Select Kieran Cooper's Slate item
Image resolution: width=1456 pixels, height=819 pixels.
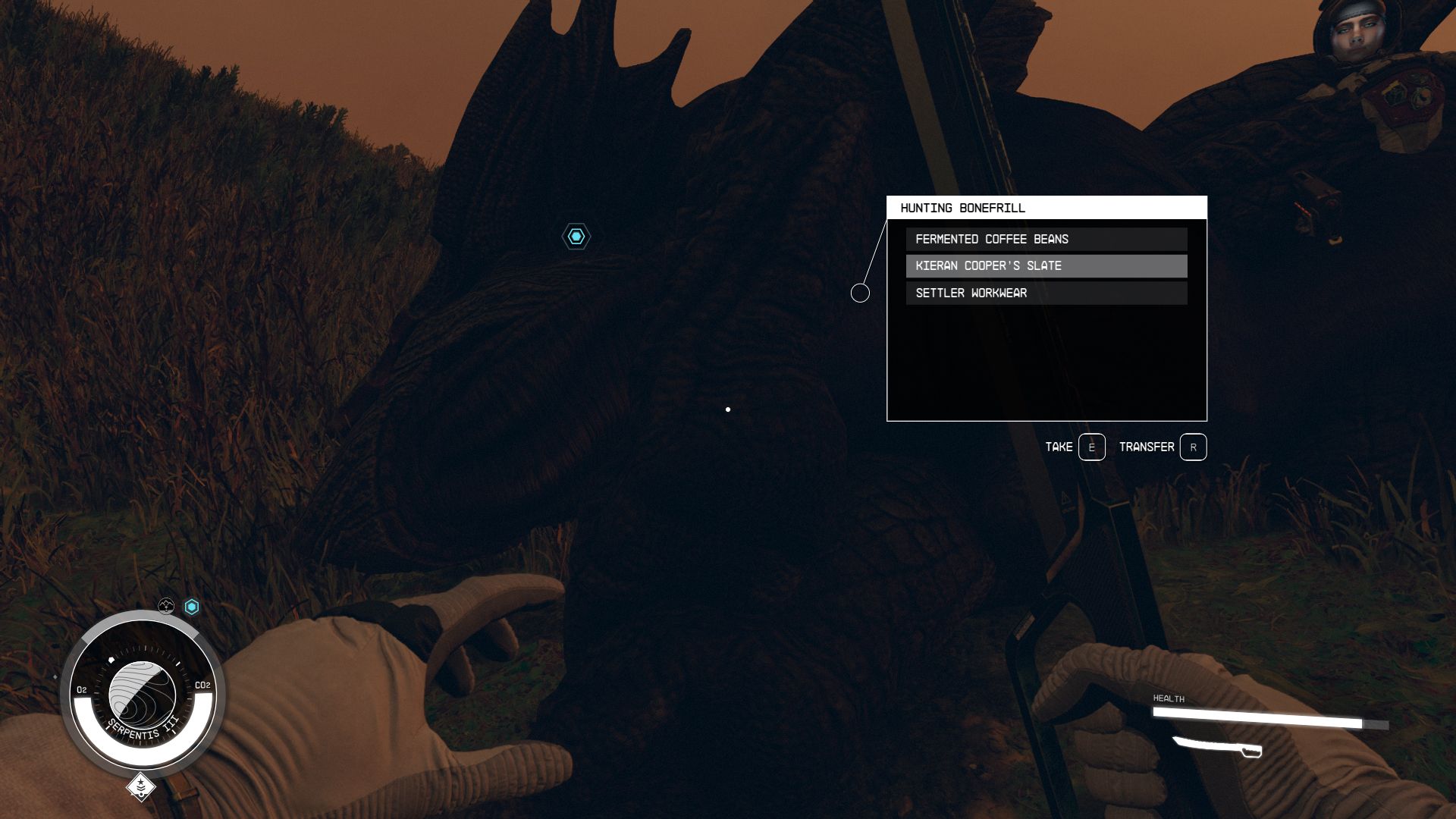pyautogui.click(x=1046, y=266)
